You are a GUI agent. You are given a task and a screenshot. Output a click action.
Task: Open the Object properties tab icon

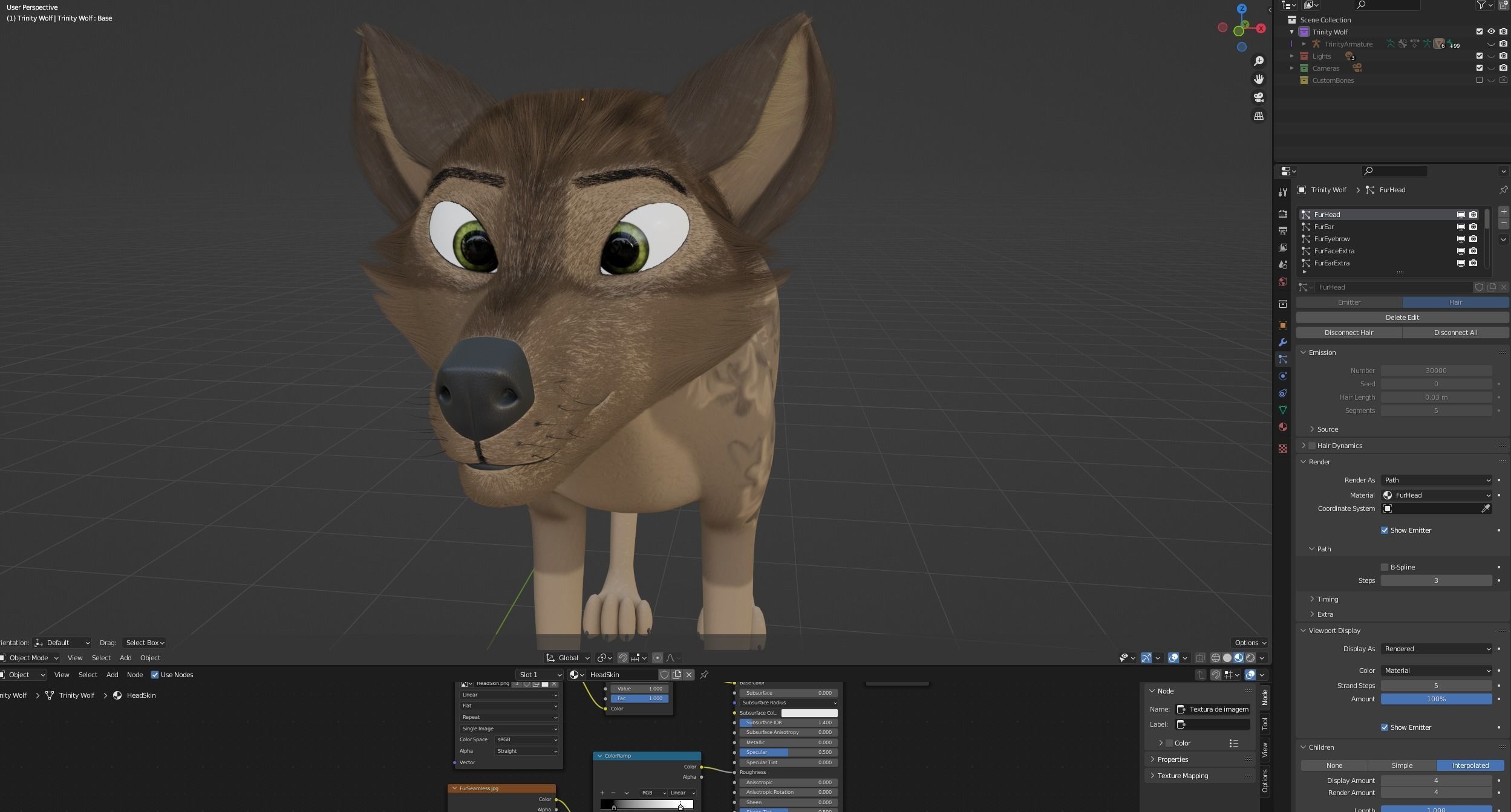pyautogui.click(x=1282, y=325)
